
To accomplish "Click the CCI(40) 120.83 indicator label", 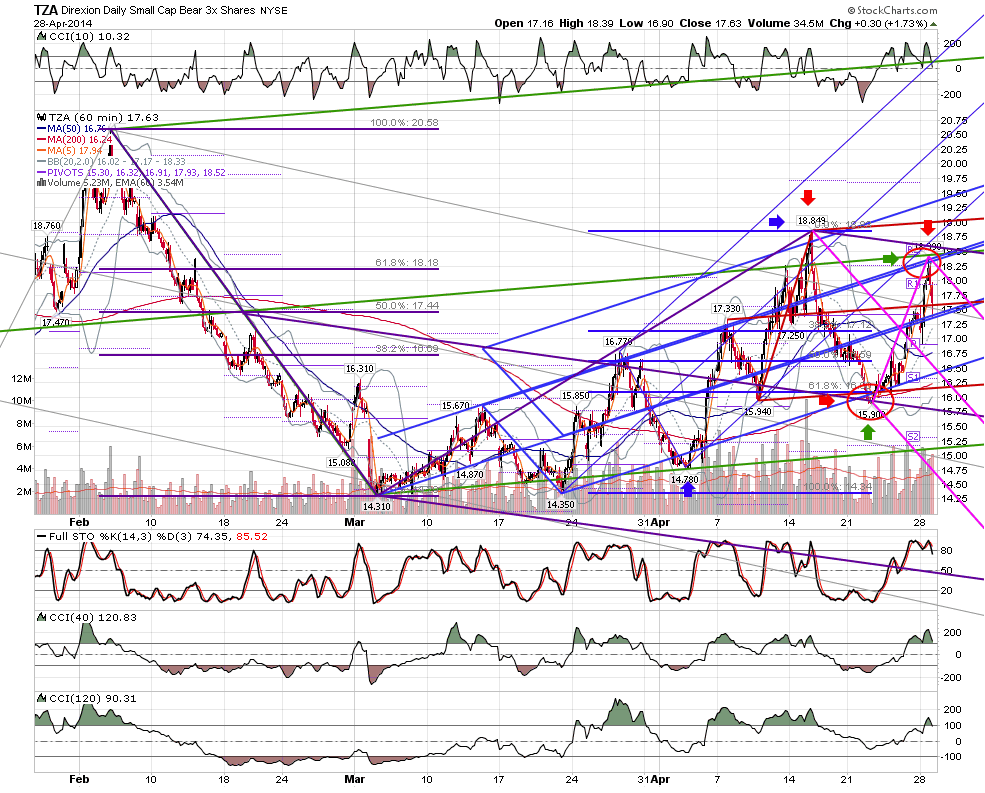I will tap(92, 618).
